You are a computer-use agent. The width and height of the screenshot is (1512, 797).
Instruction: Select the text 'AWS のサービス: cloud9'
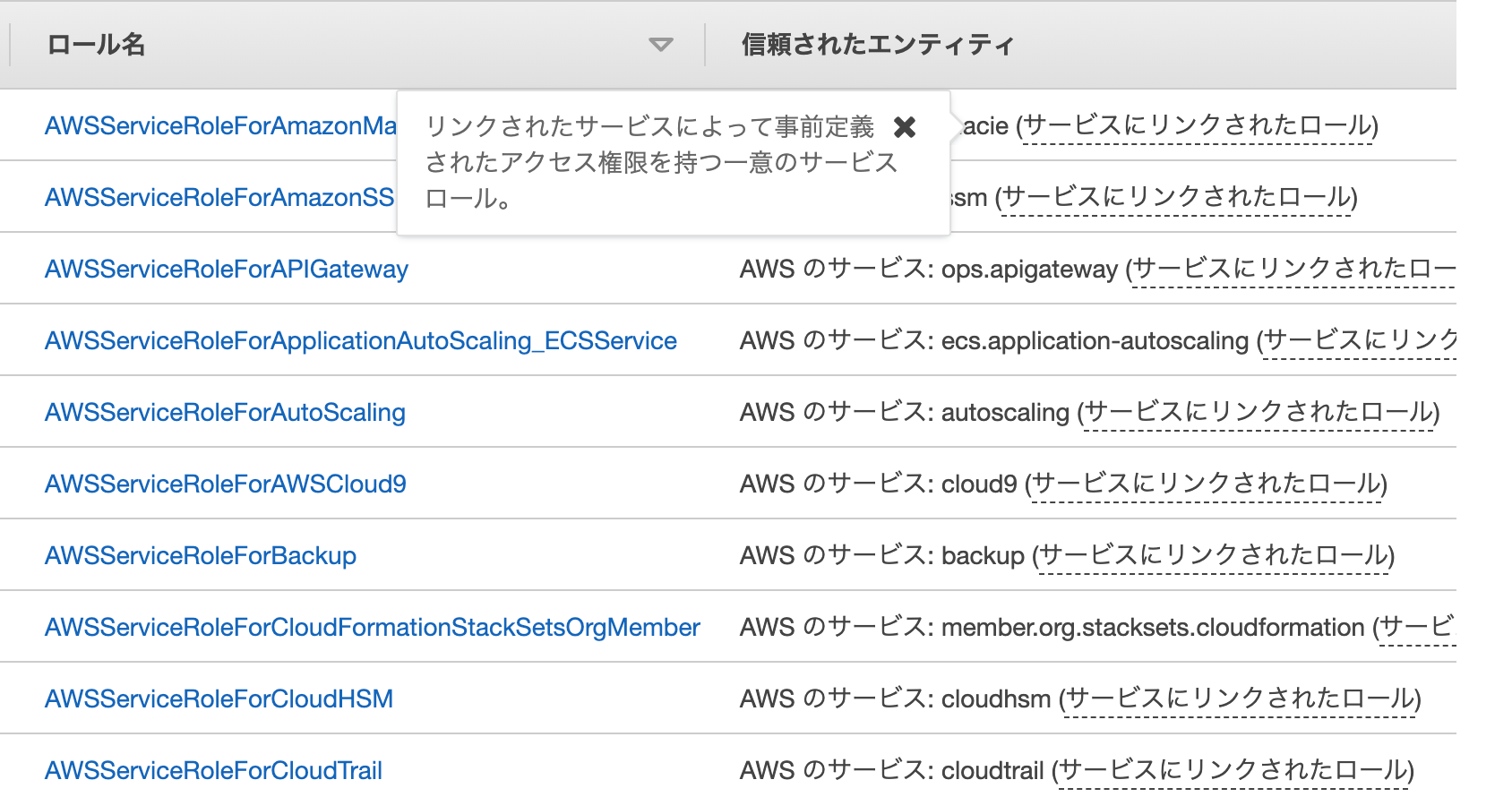click(879, 484)
